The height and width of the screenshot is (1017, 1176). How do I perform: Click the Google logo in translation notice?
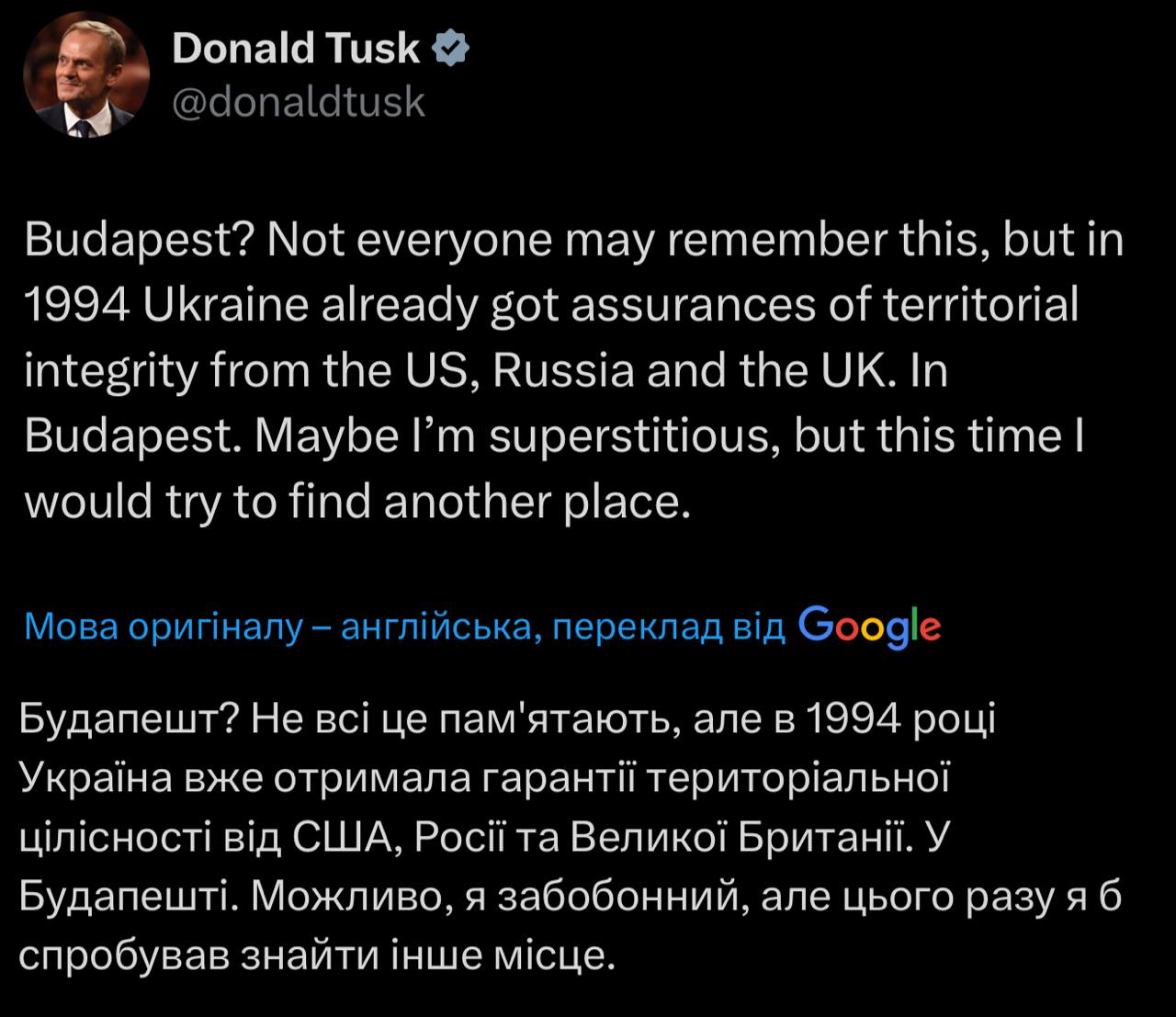coord(870,626)
